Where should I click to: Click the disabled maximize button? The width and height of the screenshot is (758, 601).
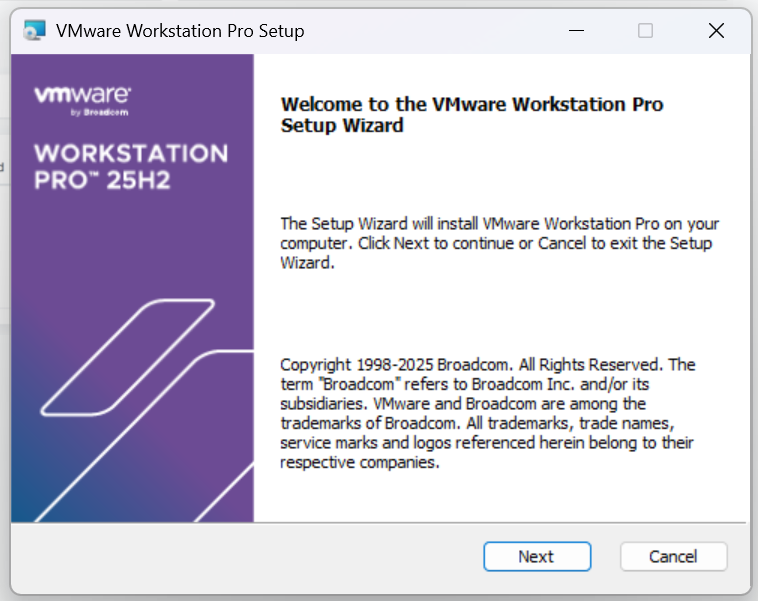[645, 30]
